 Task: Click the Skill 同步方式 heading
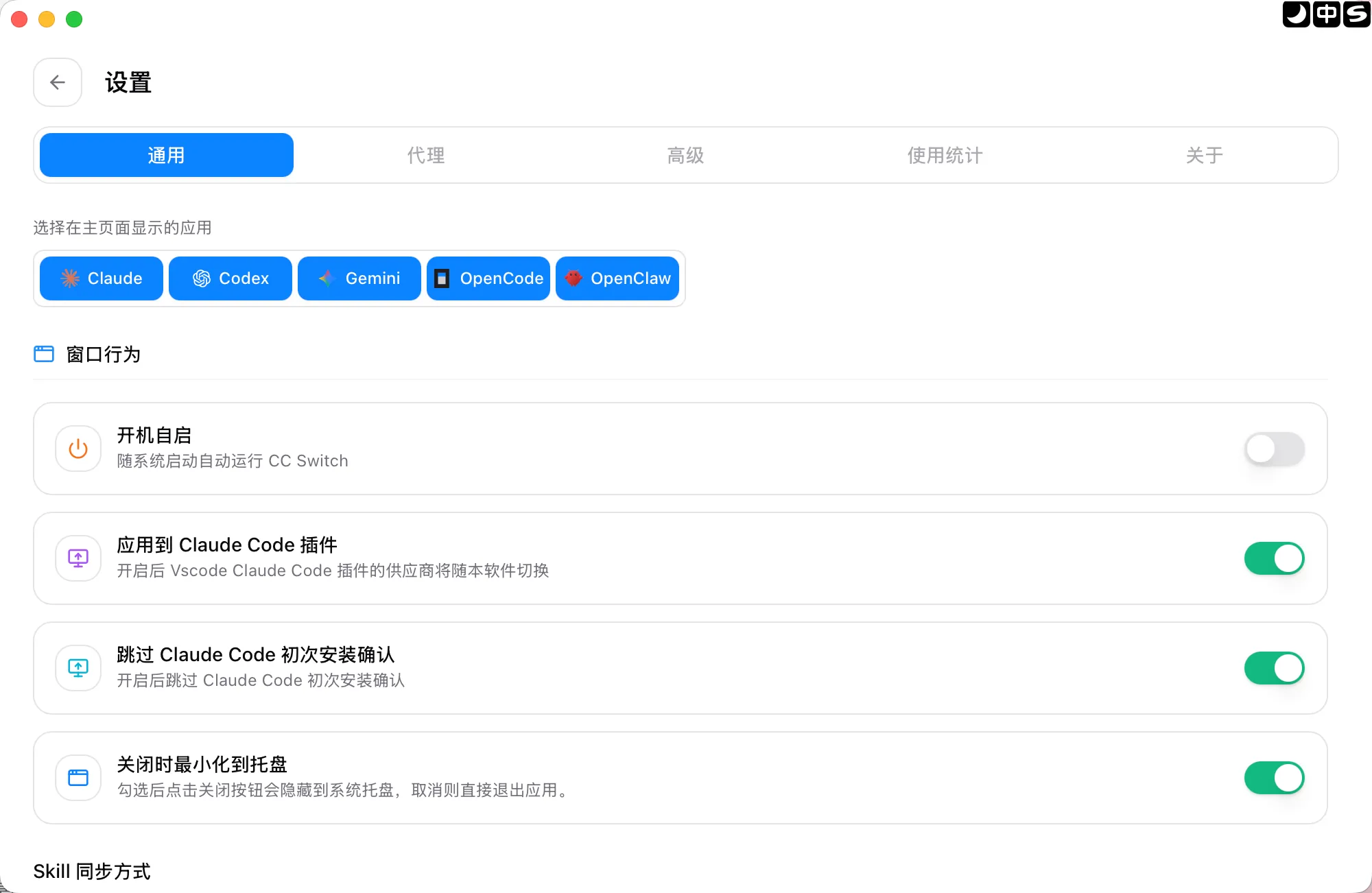tap(92, 871)
